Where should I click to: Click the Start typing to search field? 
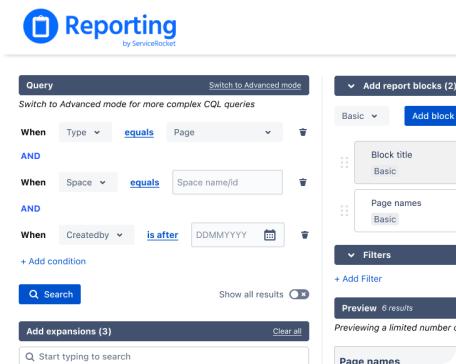coord(164,356)
